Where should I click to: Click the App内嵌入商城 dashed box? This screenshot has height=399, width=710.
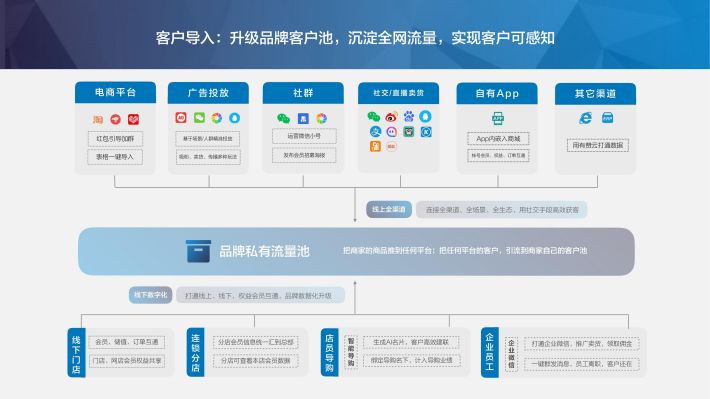[x=498, y=139]
